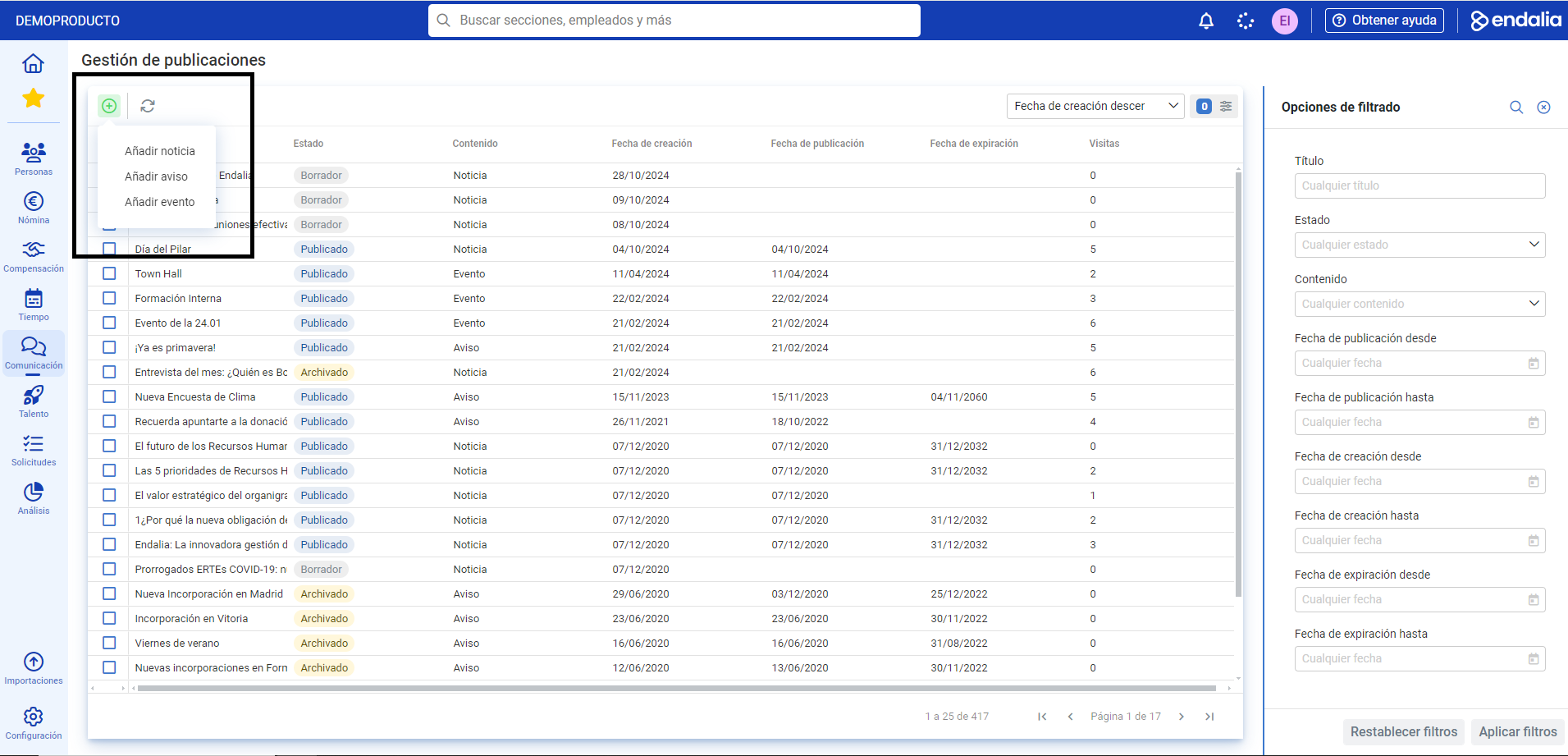Viewport: 1568px width, 756px height.
Task: Sort by the Visitas column header
Action: click(1104, 144)
